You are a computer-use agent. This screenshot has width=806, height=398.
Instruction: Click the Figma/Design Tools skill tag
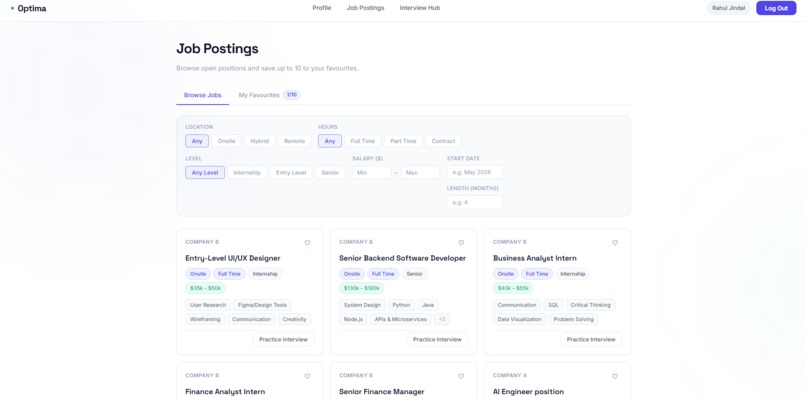pyautogui.click(x=263, y=305)
